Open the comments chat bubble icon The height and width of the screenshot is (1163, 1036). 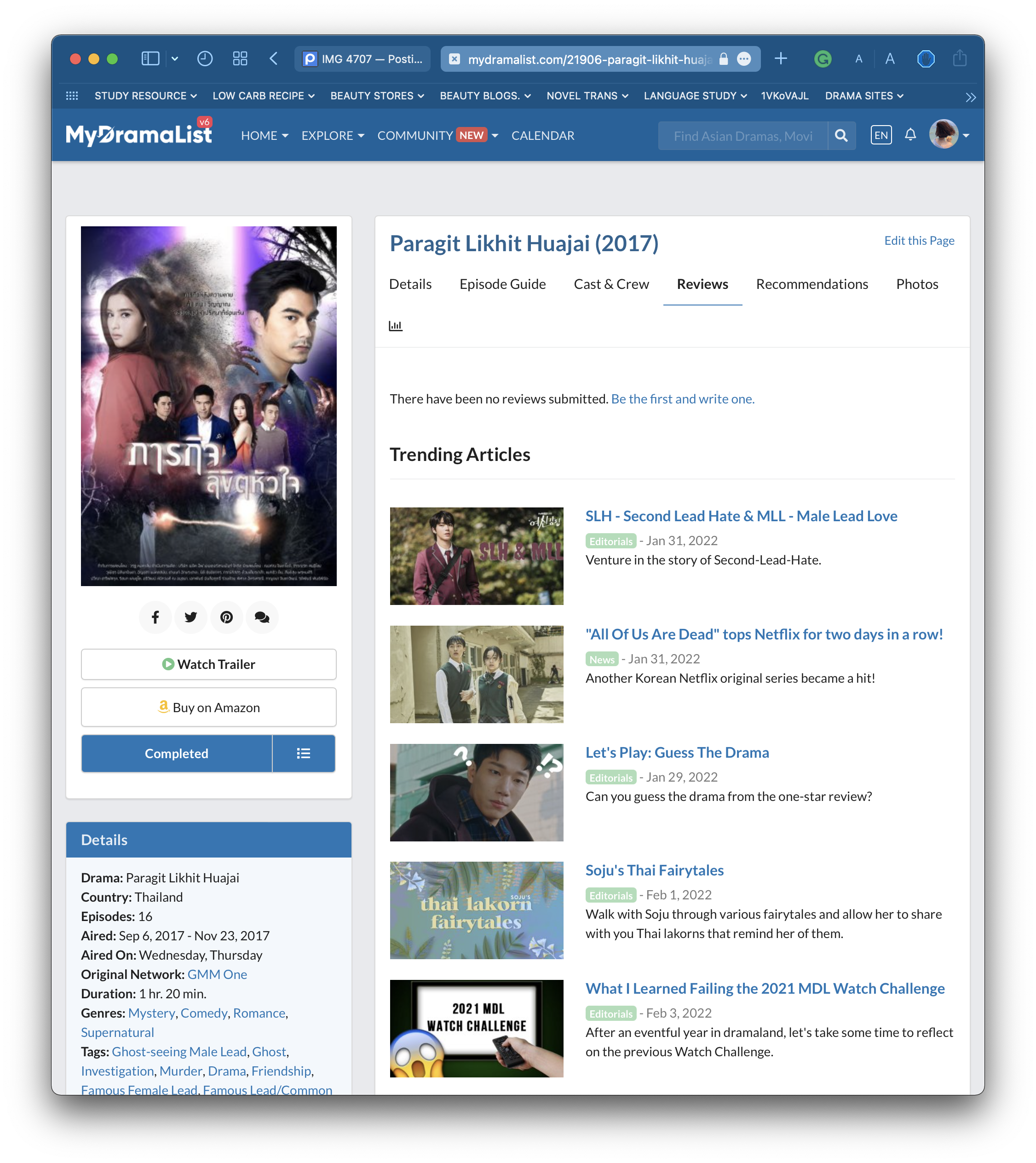262,617
